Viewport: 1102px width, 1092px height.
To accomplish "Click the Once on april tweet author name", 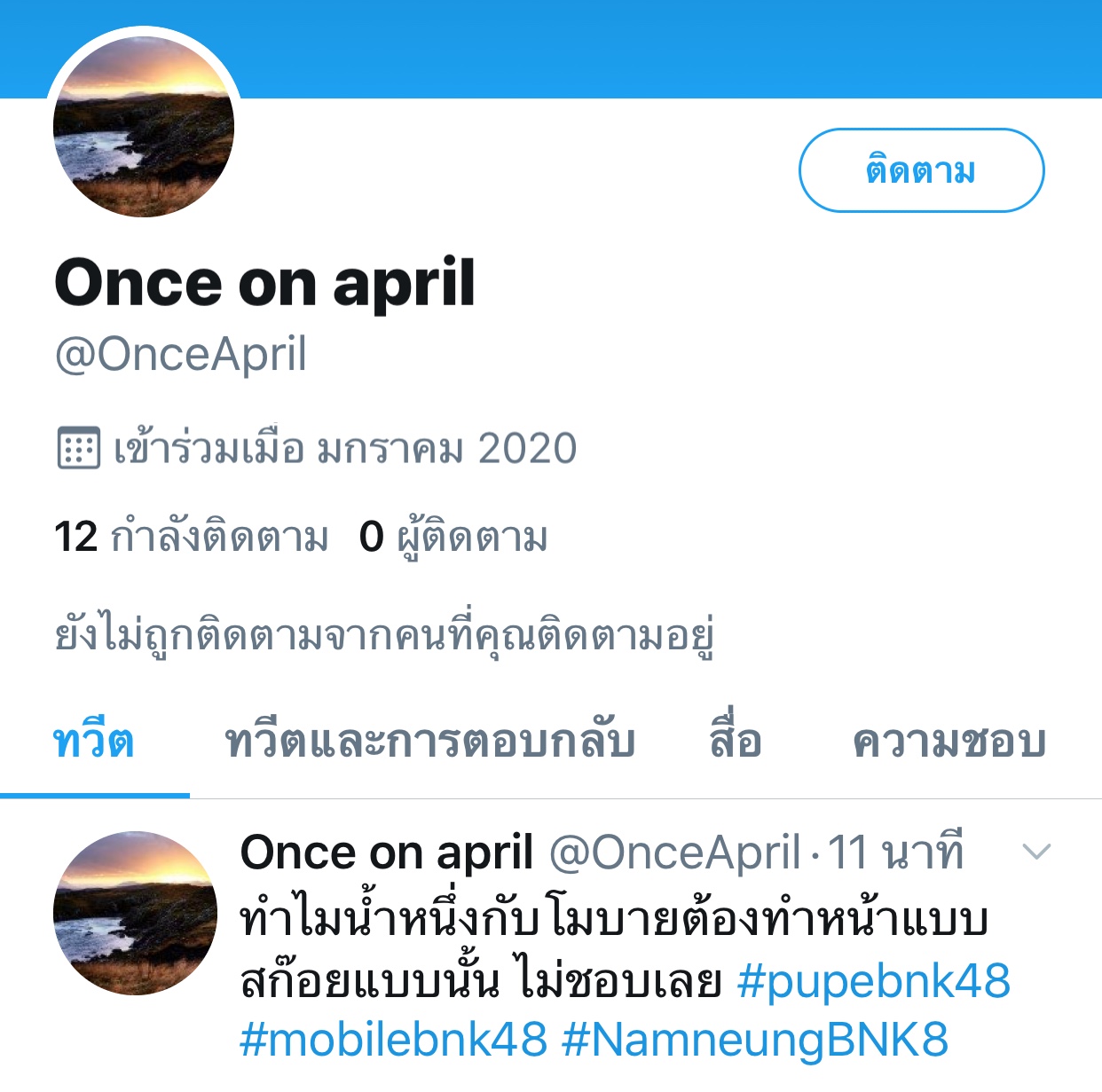I will tap(387, 852).
